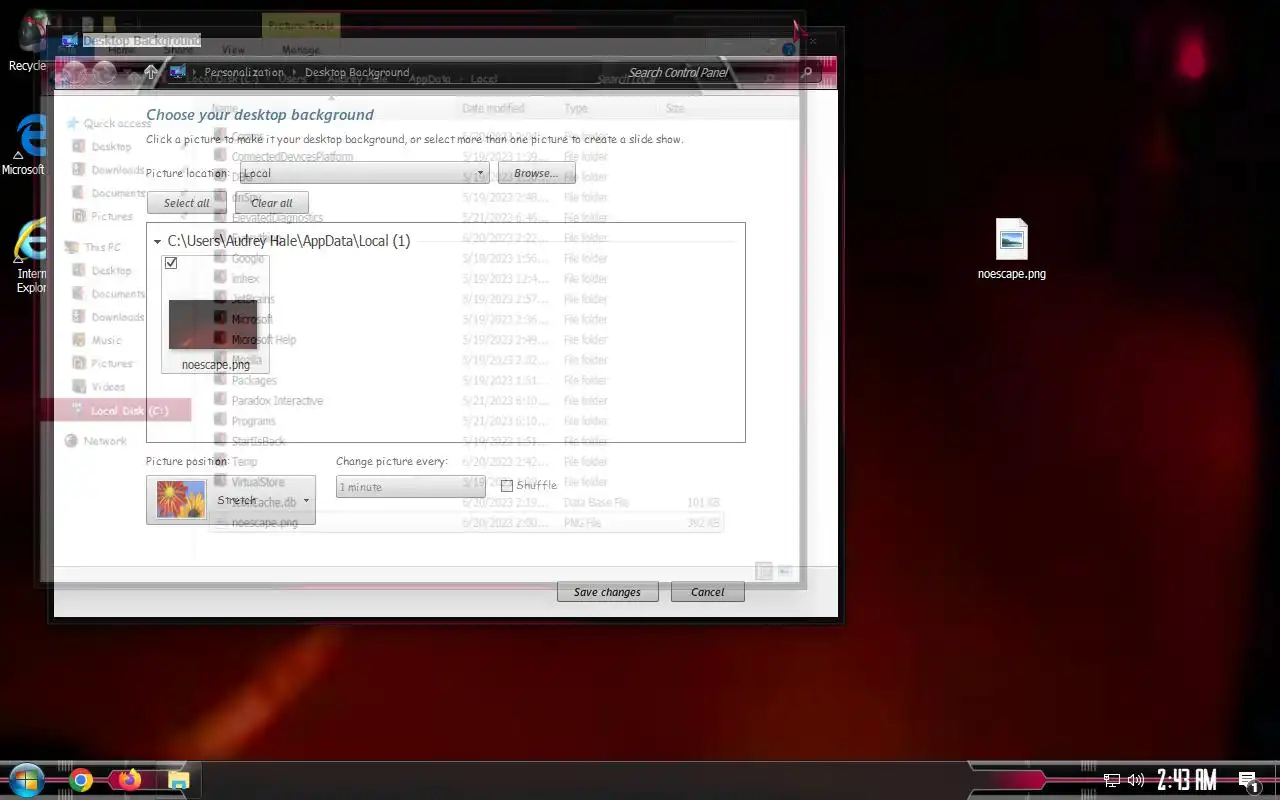The width and height of the screenshot is (1280, 800).
Task: Collapse the C:\Users\Audrey Hale\AppData\Local group
Action: pyautogui.click(x=158, y=242)
